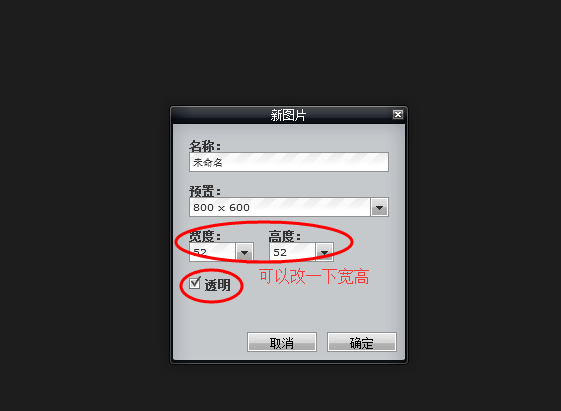Click the 名称 field containing 未命名
Screen dimensions: 561x411
(289, 162)
